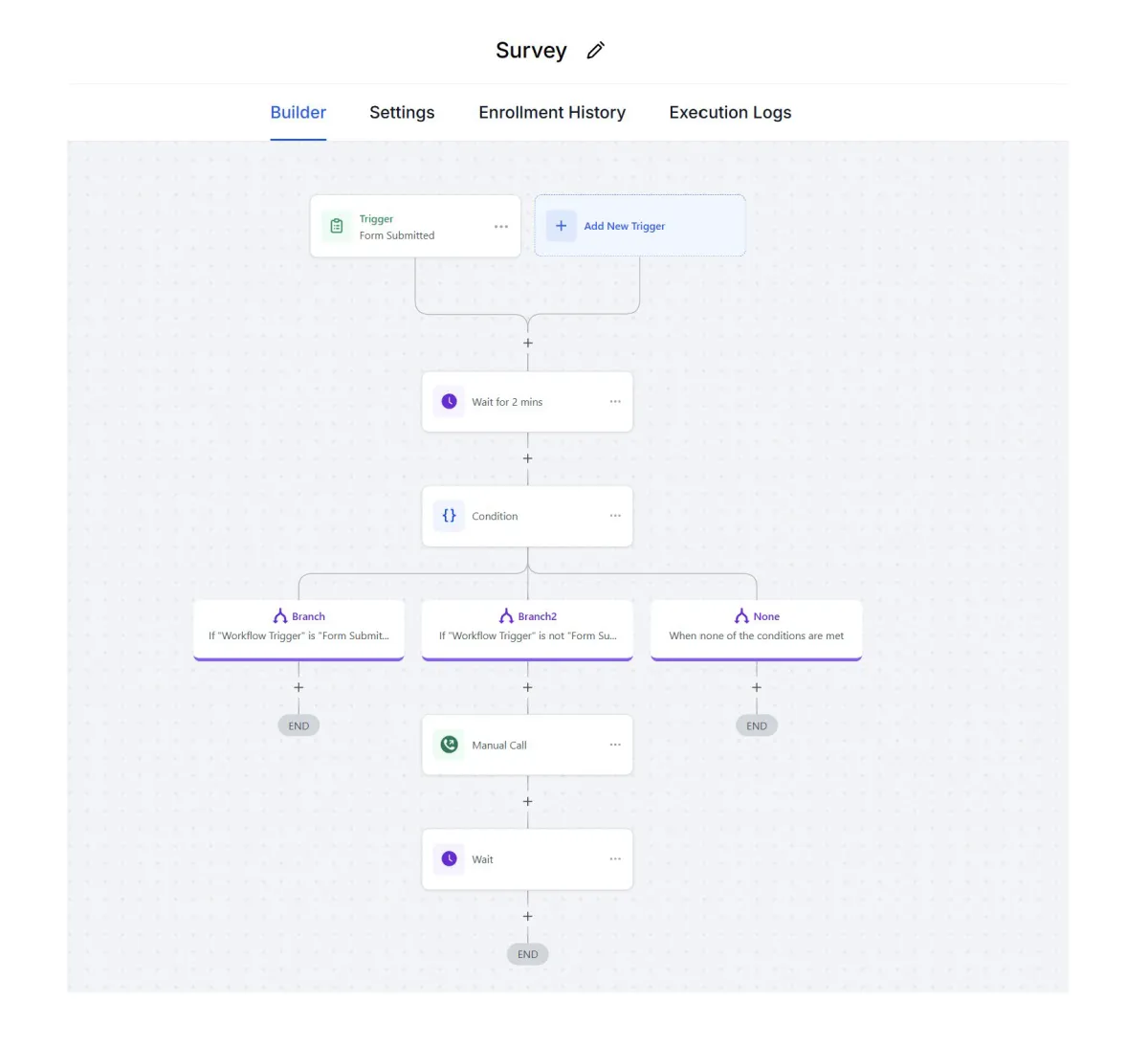
Task: Open the Enrollment History tab
Action: coord(552,113)
